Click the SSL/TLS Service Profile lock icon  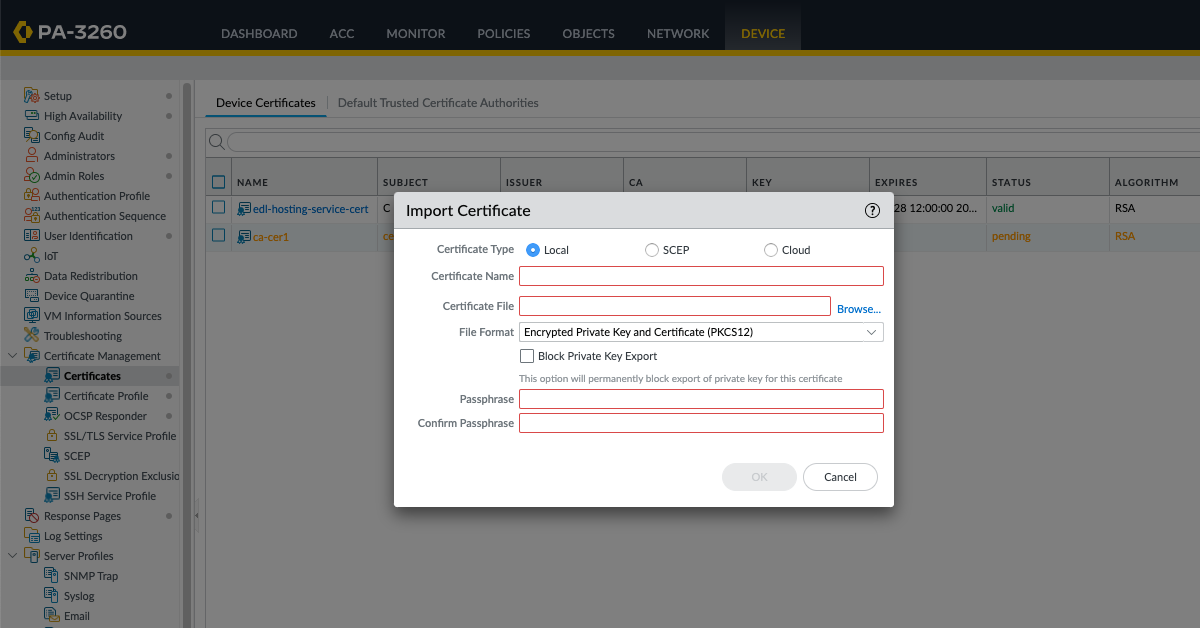[x=52, y=436]
